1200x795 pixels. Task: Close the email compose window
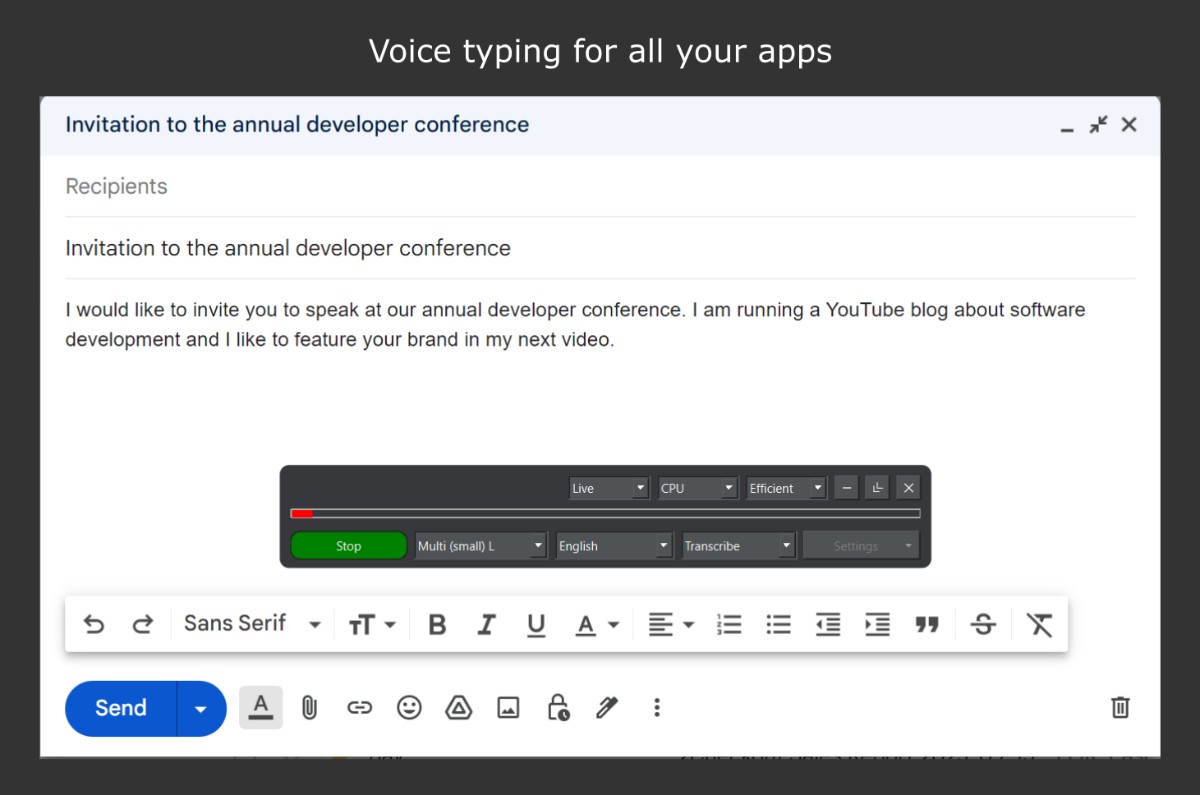[1129, 125]
